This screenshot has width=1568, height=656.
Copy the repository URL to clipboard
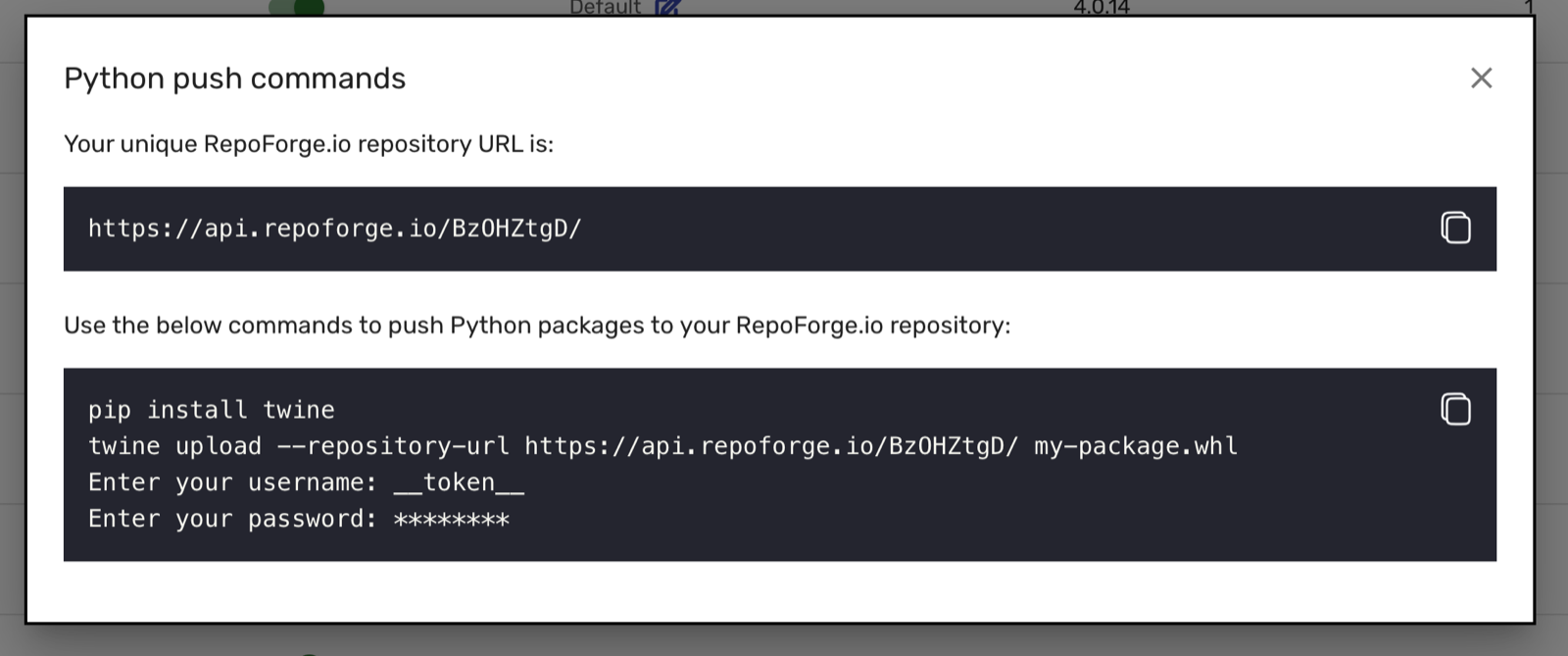[1455, 227]
